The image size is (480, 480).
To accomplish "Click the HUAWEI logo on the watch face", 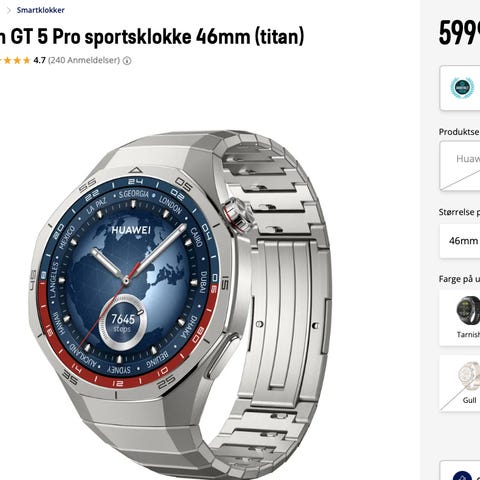I will pyautogui.click(x=131, y=230).
